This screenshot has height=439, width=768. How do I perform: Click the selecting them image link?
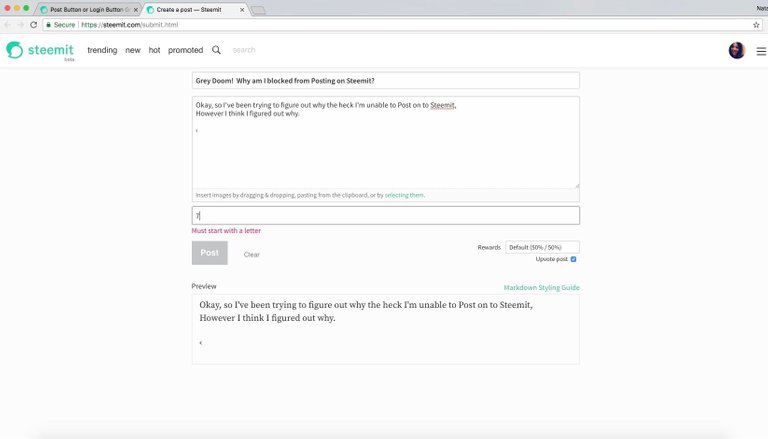tap(404, 195)
